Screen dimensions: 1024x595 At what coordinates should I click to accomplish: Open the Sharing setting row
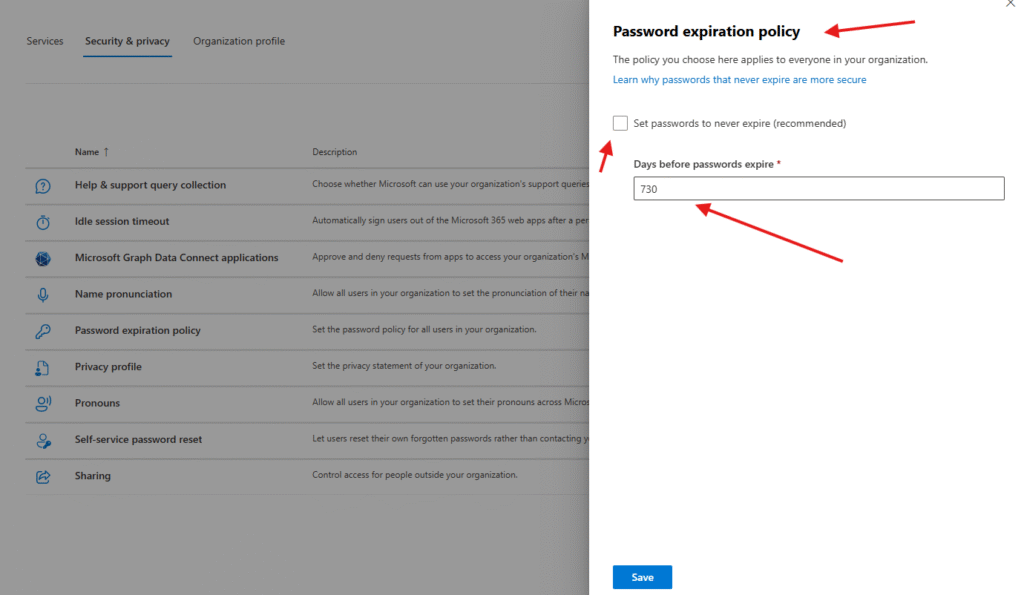[x=93, y=476]
